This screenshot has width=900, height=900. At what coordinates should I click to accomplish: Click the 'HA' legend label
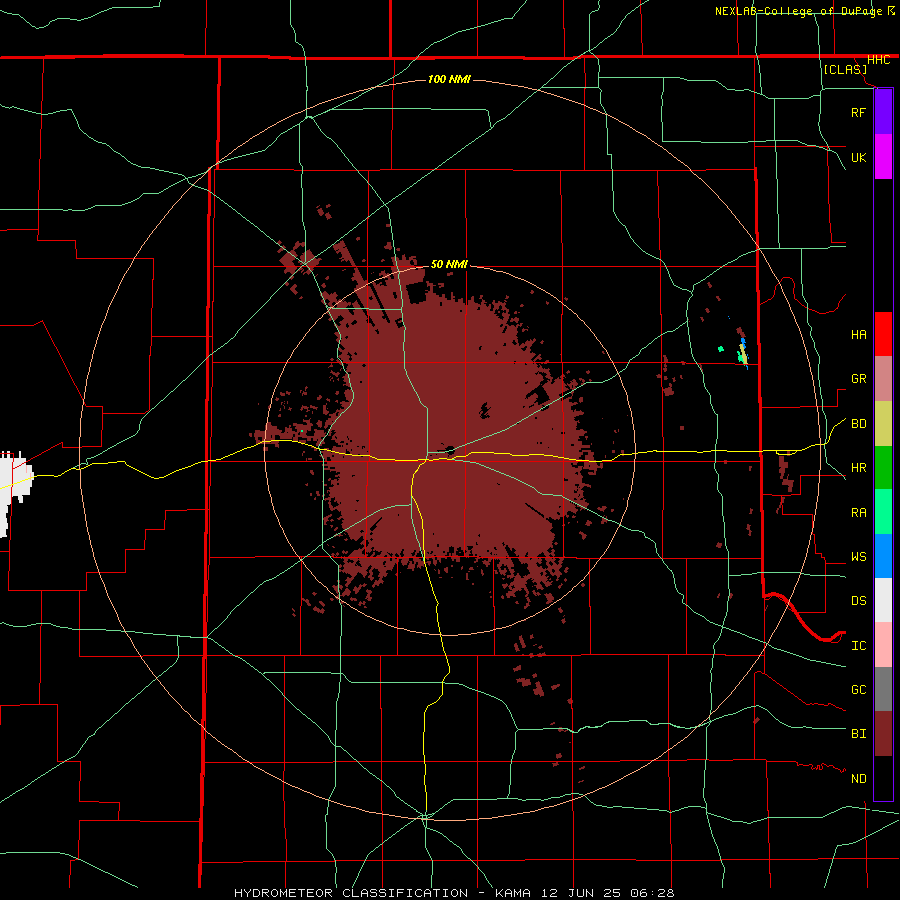(858, 335)
